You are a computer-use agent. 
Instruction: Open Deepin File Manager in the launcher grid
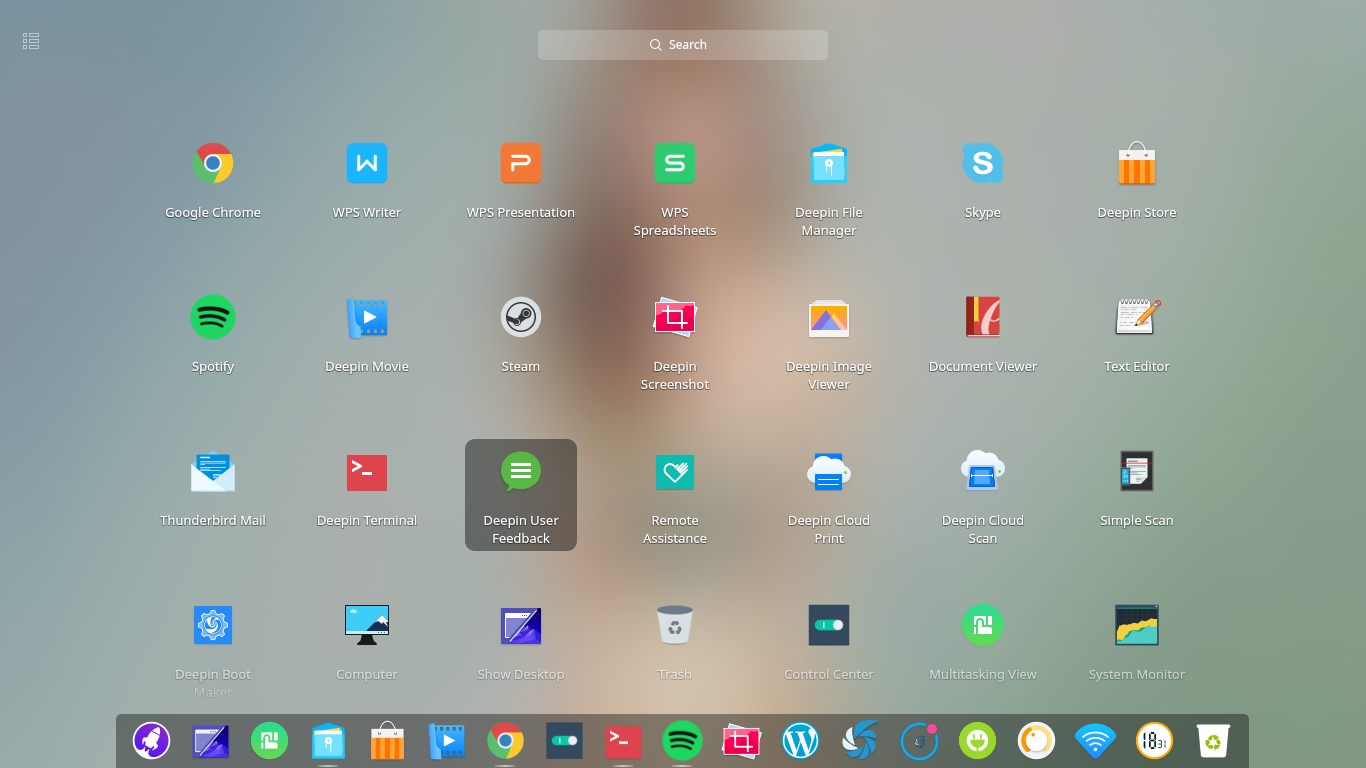829,163
